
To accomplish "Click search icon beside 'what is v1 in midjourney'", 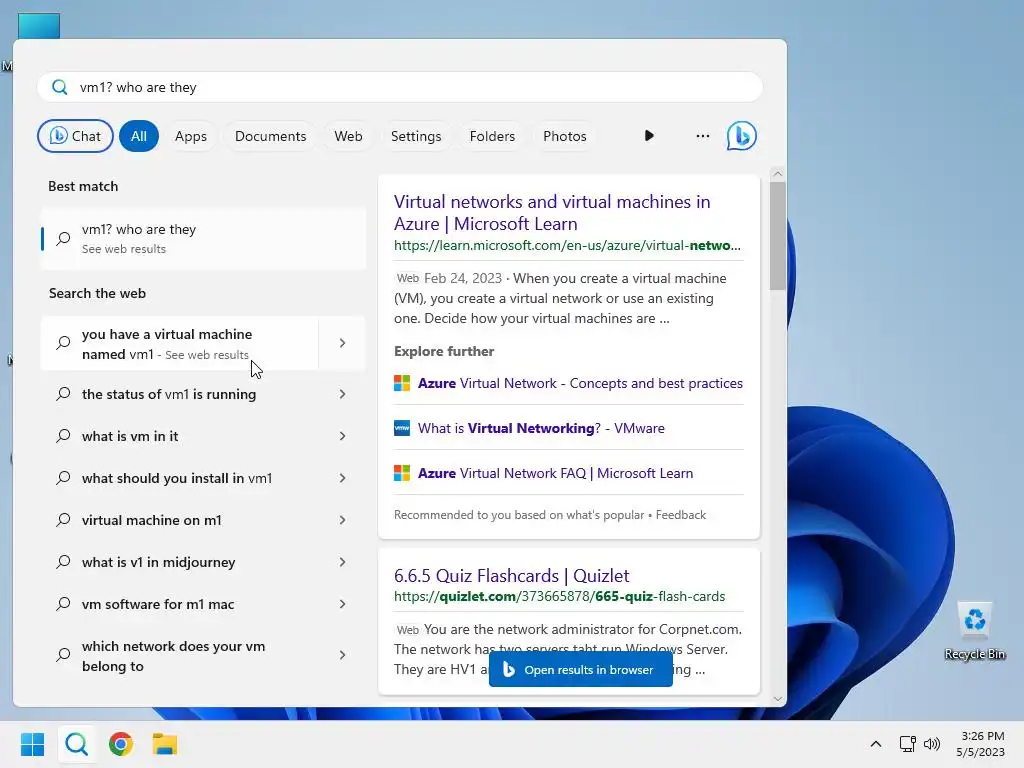I will [63, 562].
